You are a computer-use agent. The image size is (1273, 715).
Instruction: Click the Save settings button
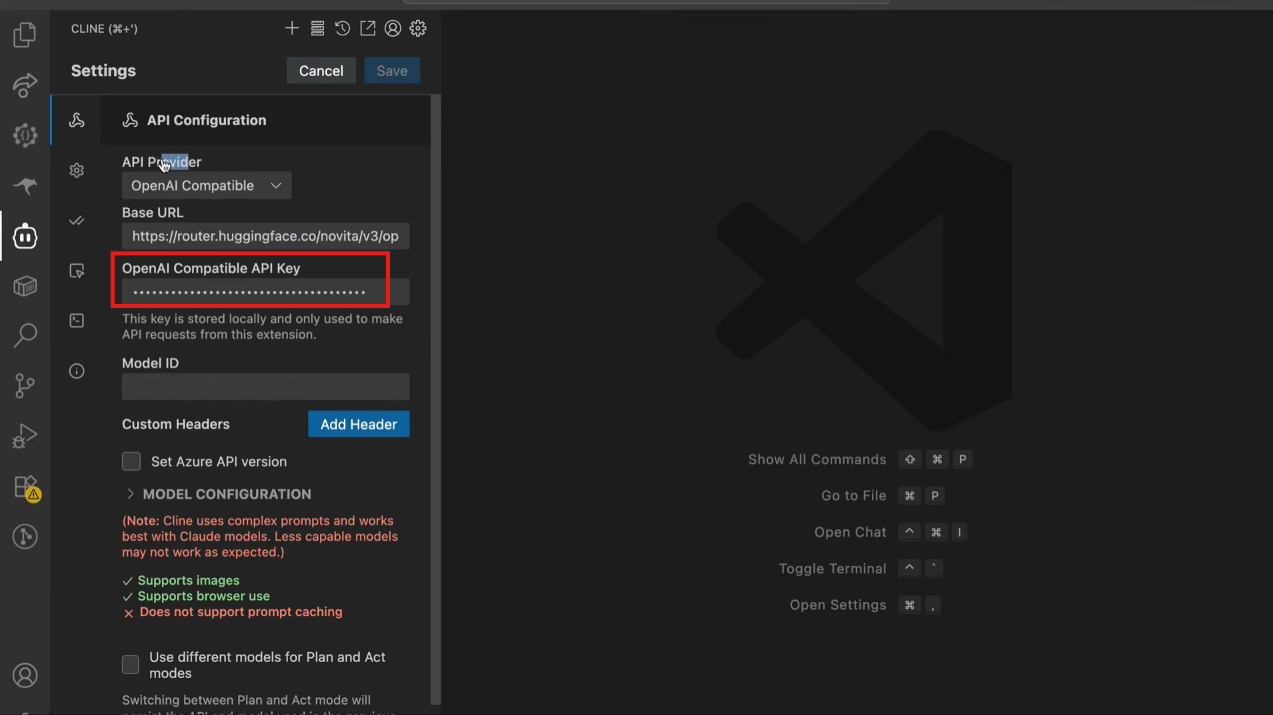pos(392,71)
